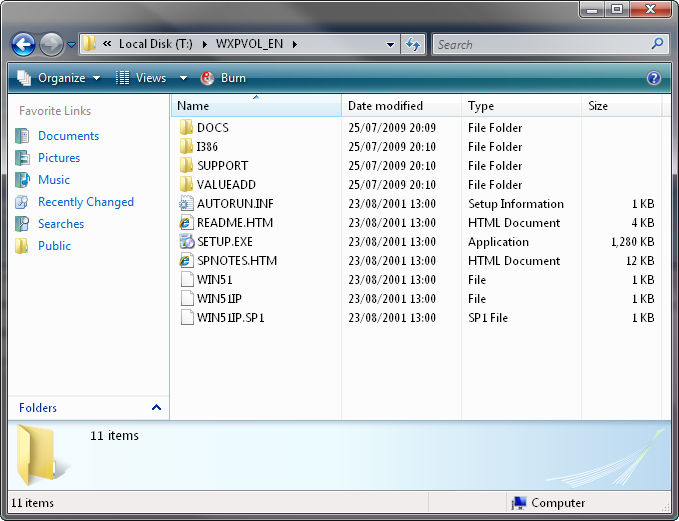Click the folder icon in the address bar
Screen dimensions: 679x521
pyautogui.click(x=89, y=44)
